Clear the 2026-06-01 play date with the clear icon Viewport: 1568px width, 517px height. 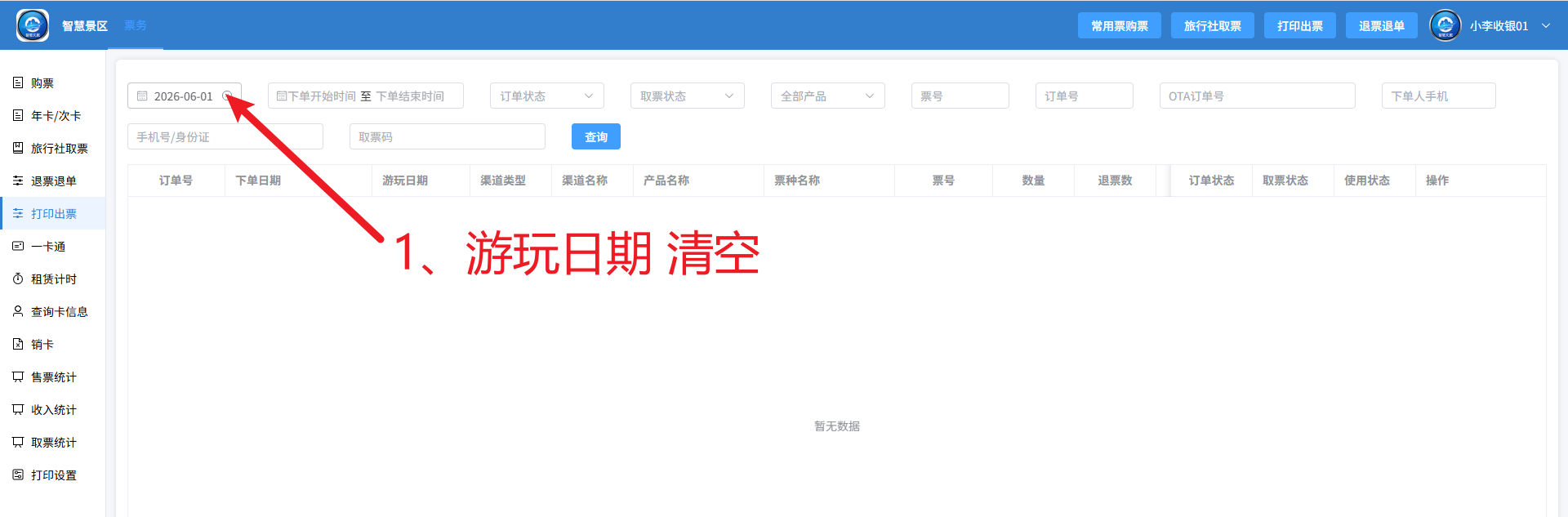click(x=227, y=96)
